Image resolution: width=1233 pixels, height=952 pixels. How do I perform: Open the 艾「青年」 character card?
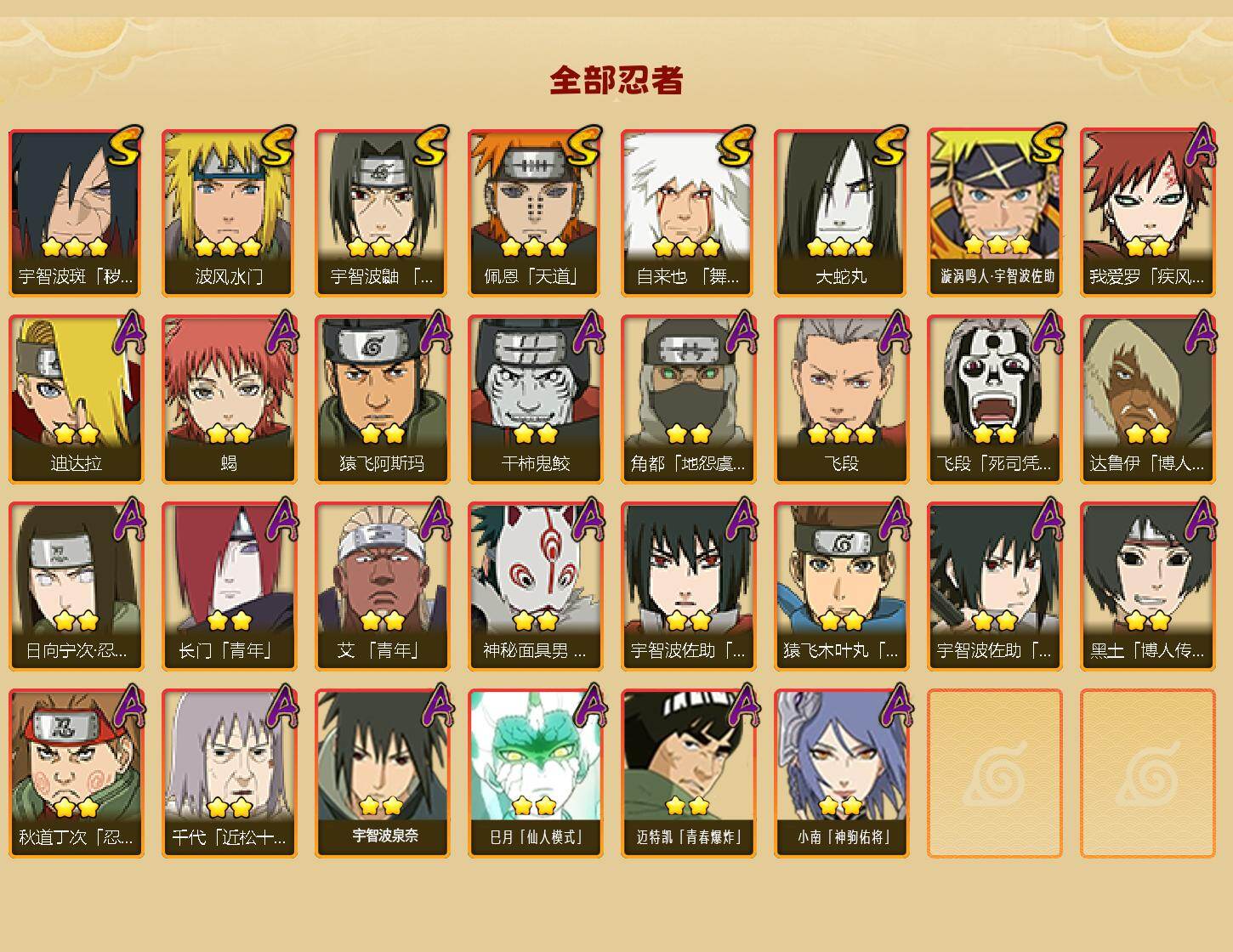[x=382, y=586]
